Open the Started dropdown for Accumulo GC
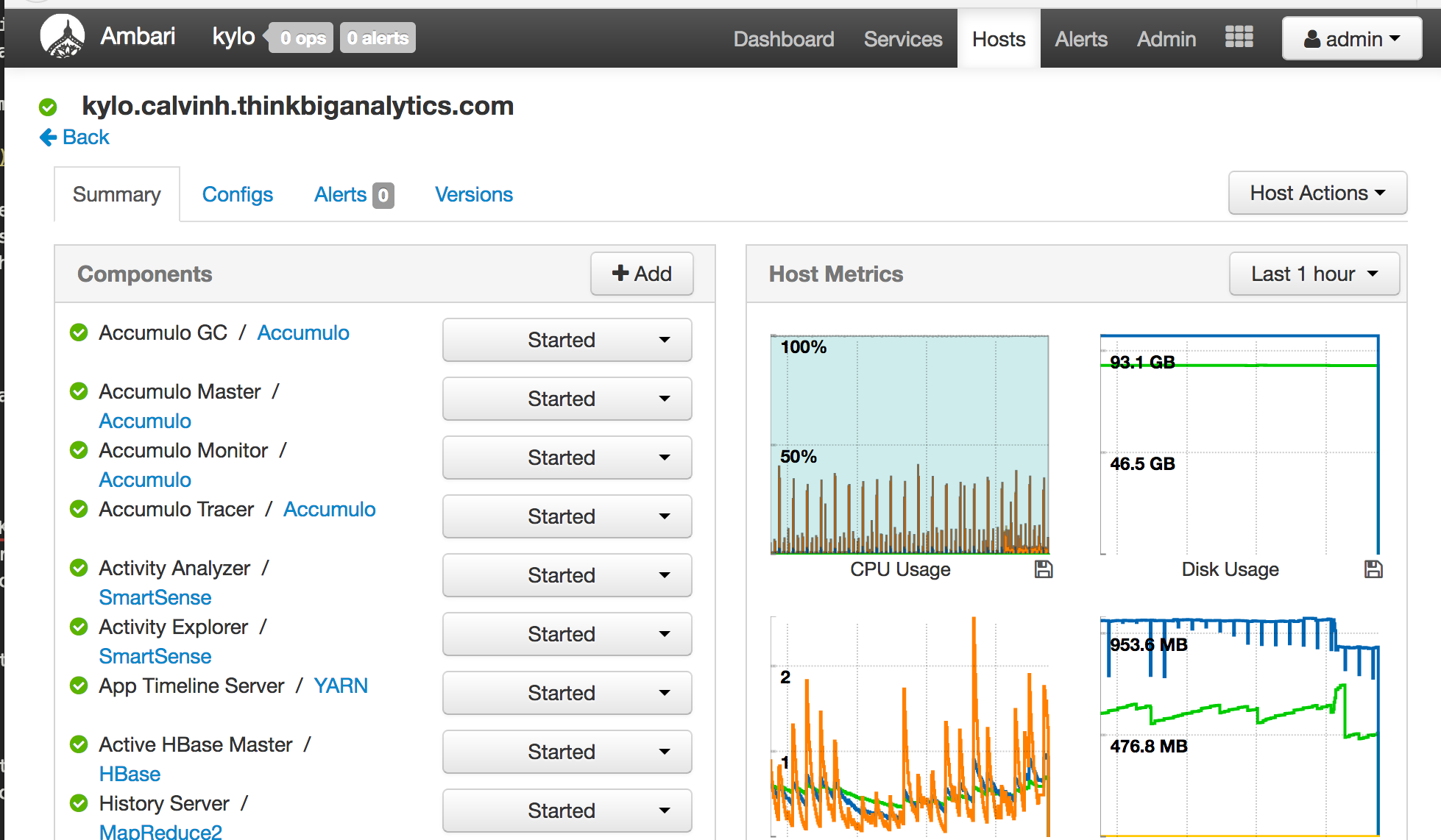The height and width of the screenshot is (840, 1441). tap(567, 340)
